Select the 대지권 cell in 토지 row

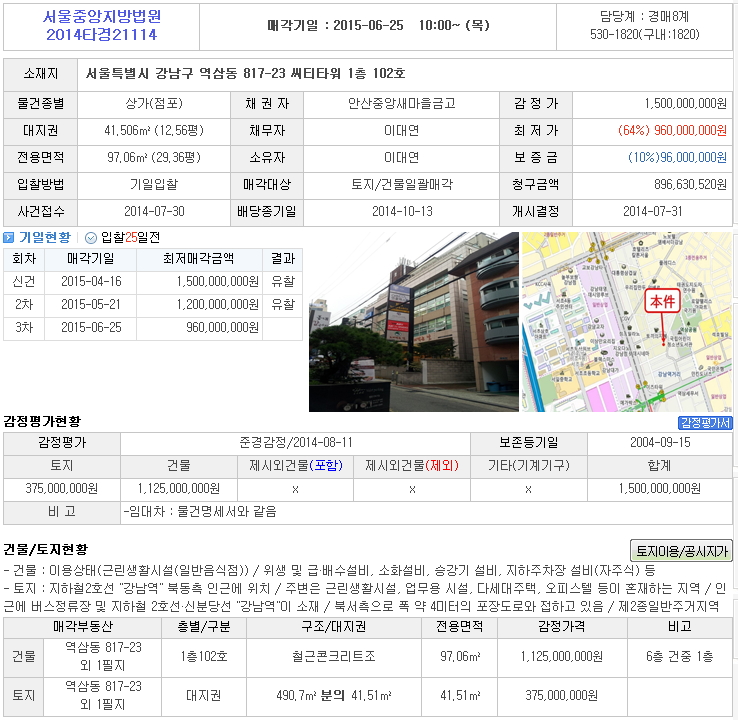[204, 696]
